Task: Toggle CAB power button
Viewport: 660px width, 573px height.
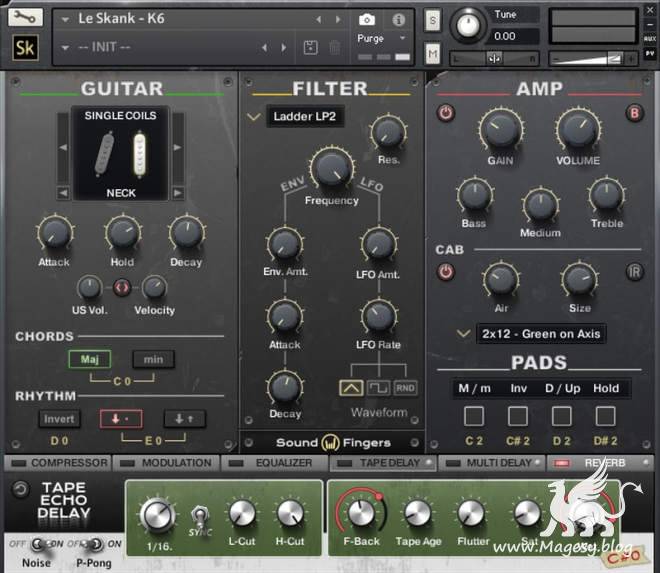Action: point(446,272)
